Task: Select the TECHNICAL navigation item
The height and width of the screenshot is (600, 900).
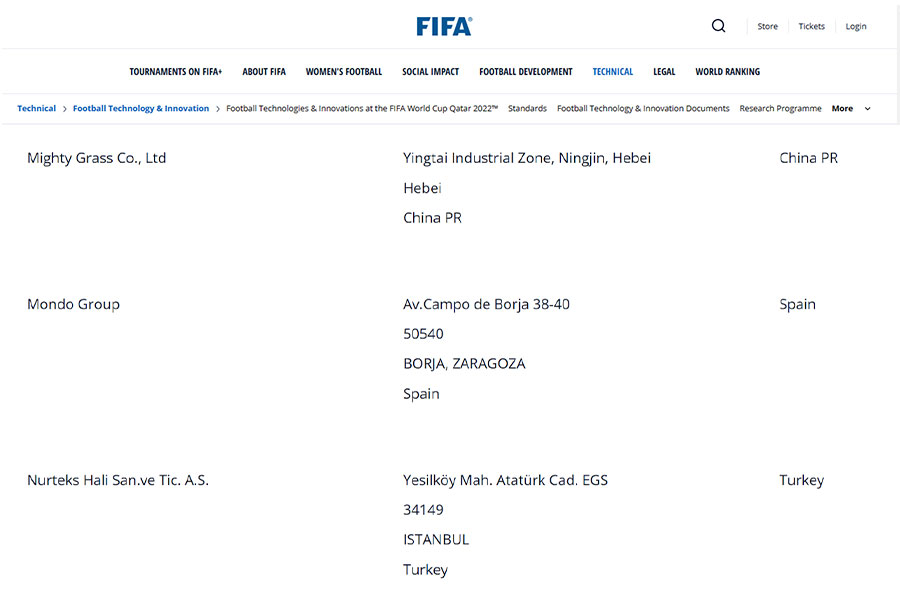Action: (x=612, y=71)
